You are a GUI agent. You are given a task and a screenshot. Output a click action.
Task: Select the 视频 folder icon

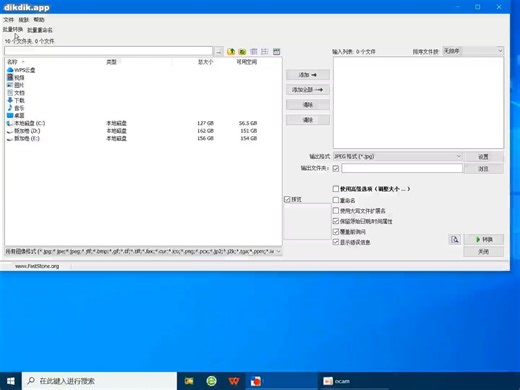point(10,77)
